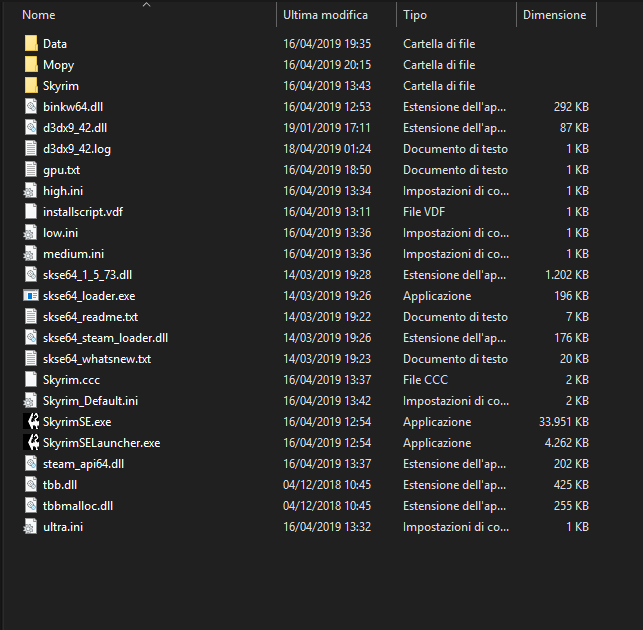
Task: Select the tbbmalloc.dll file icon
Action: (x=31, y=505)
